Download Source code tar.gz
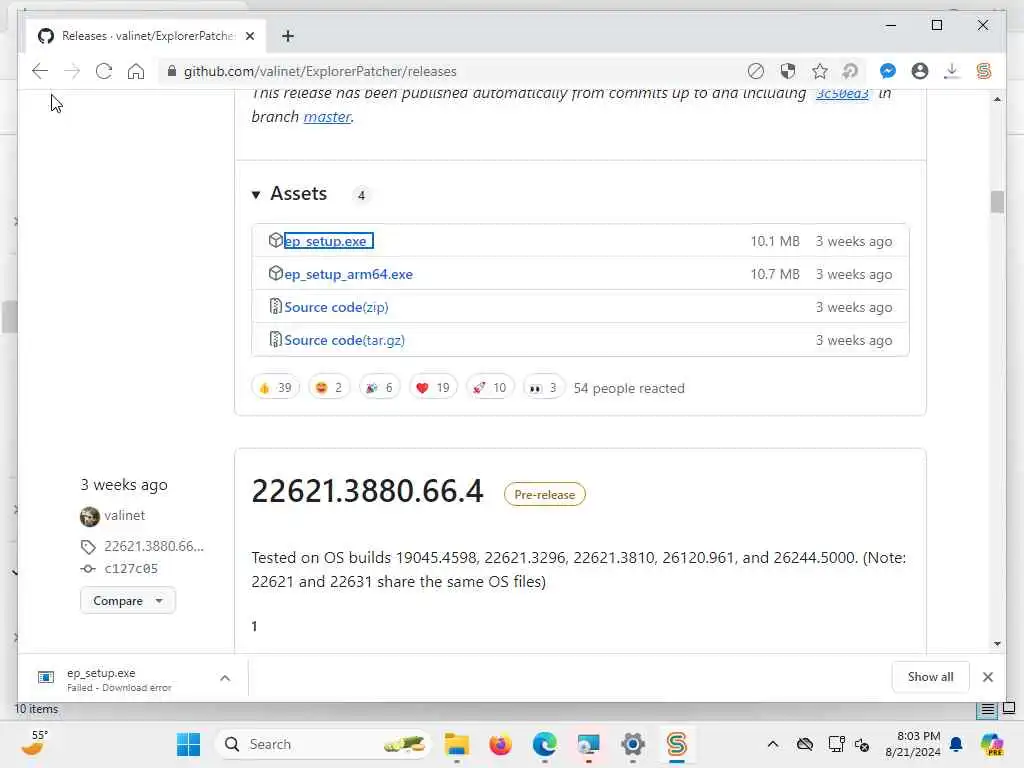Image resolution: width=1024 pixels, height=768 pixels. tap(344, 340)
